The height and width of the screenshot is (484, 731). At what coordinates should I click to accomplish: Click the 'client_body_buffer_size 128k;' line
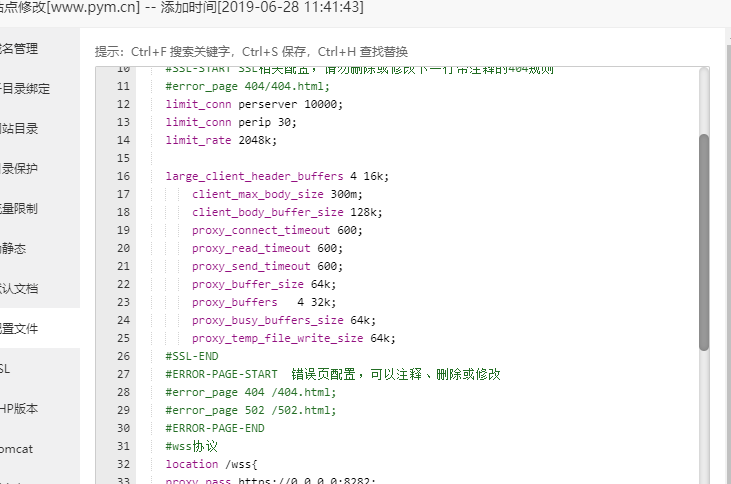click(x=287, y=212)
